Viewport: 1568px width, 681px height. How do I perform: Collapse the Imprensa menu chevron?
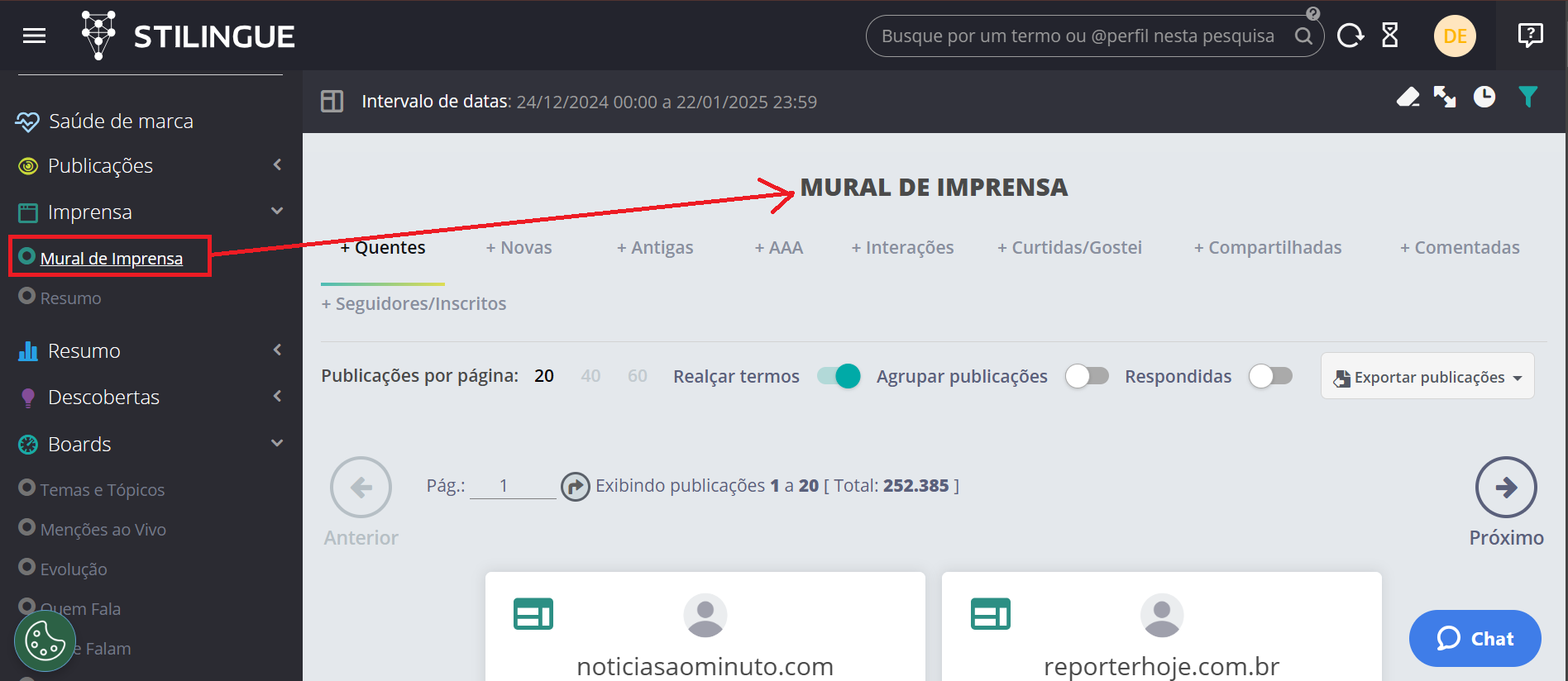(x=278, y=211)
